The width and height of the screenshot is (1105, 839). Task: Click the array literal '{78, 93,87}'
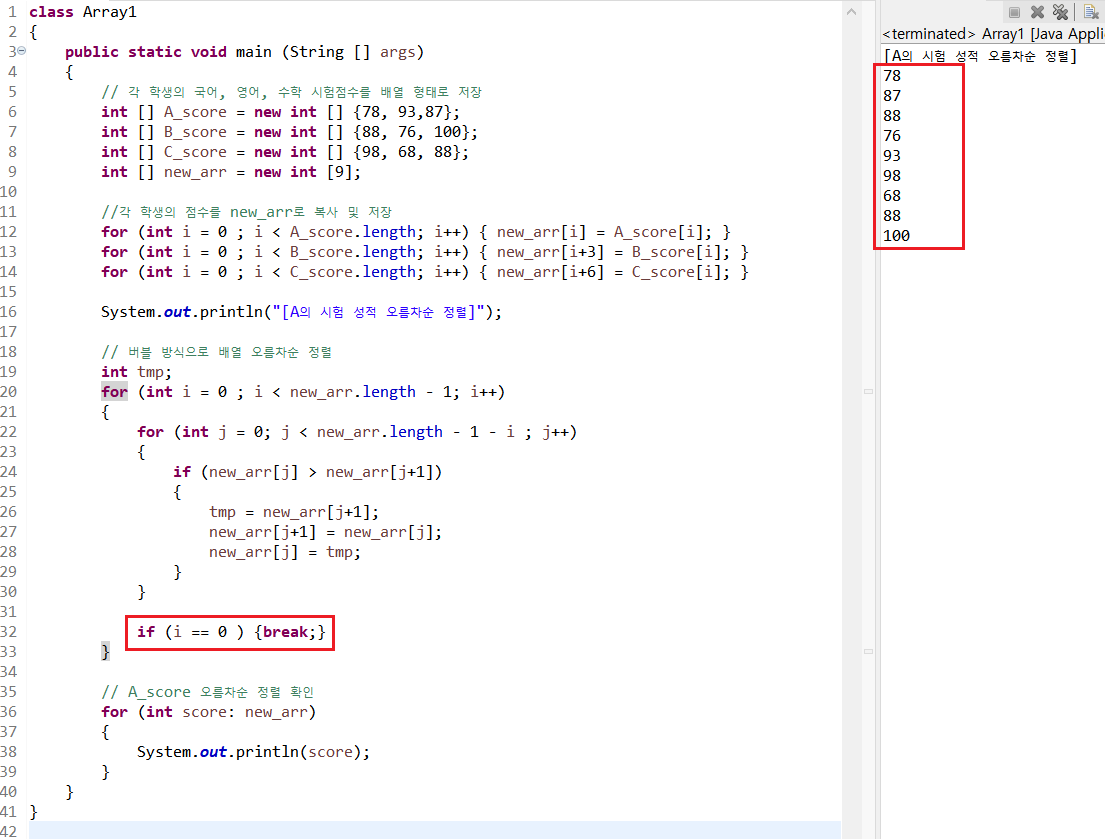coord(402,112)
